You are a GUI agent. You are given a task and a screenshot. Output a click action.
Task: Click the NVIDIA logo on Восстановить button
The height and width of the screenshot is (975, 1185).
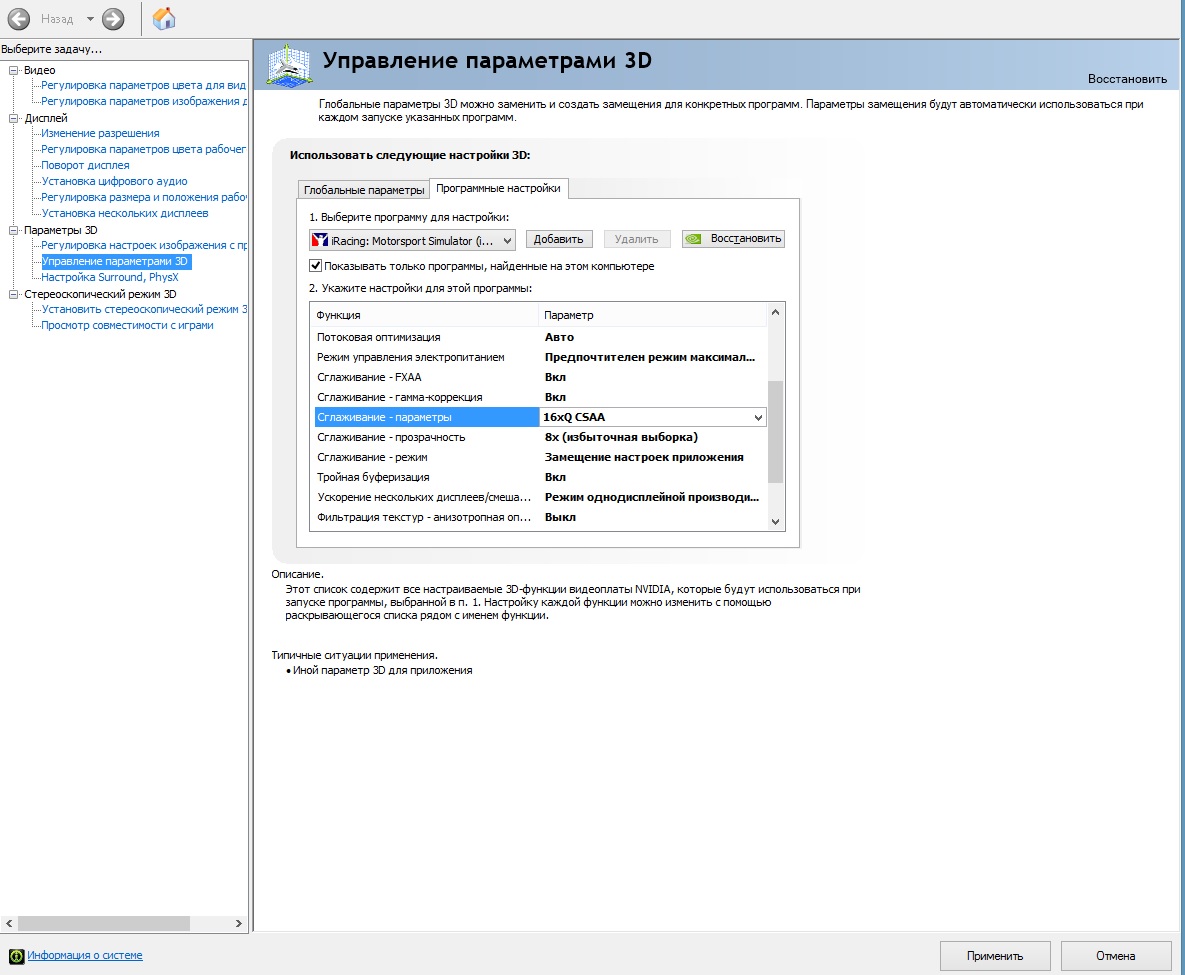click(x=694, y=239)
